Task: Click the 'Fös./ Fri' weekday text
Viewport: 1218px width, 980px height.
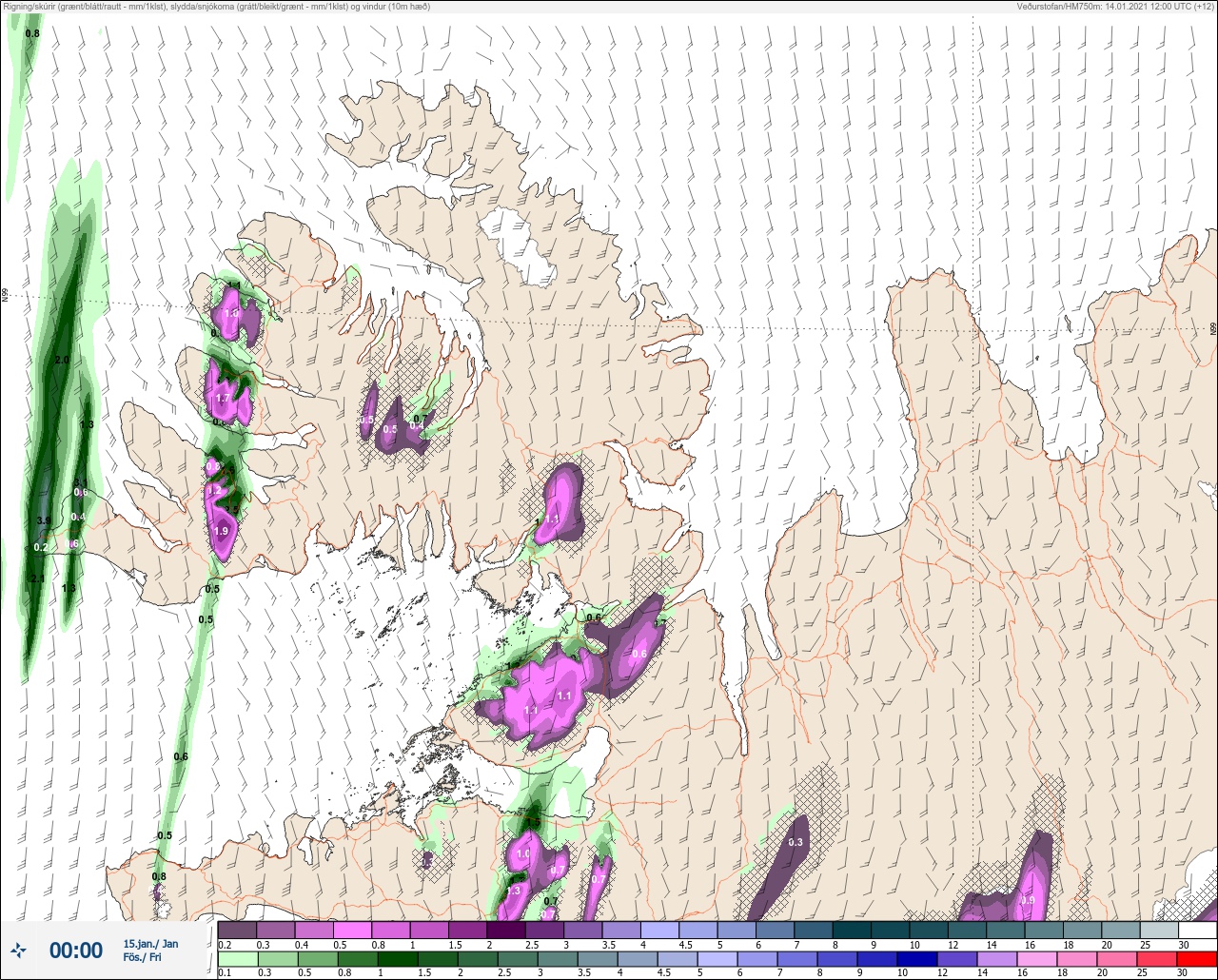Action: pos(142,957)
